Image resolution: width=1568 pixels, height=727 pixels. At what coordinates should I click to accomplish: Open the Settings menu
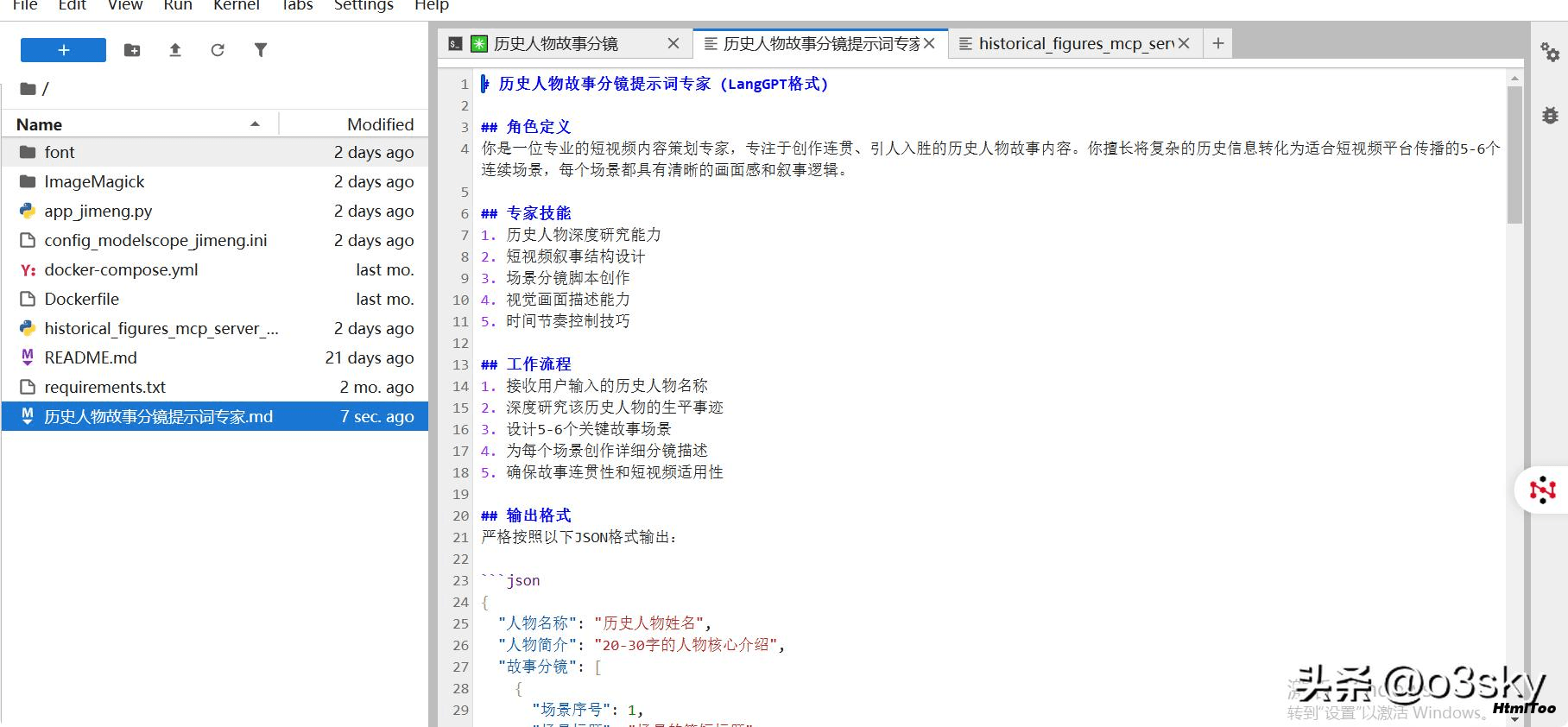[364, 5]
